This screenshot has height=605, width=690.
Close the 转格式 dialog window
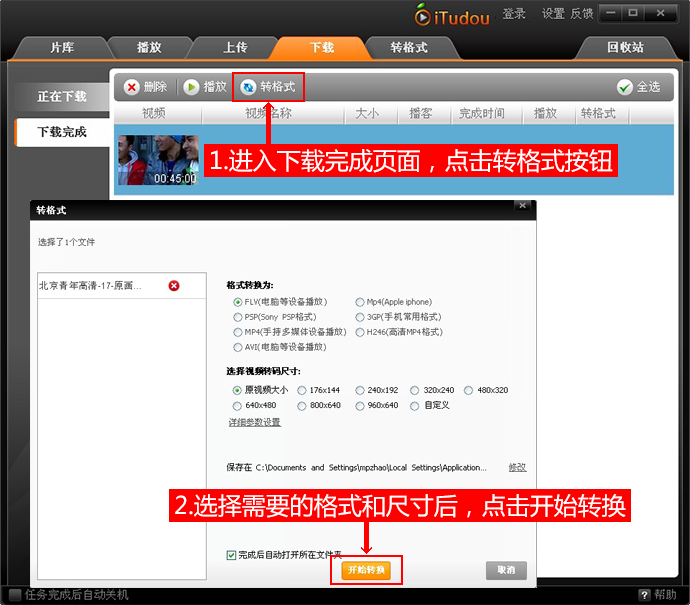pos(521,206)
